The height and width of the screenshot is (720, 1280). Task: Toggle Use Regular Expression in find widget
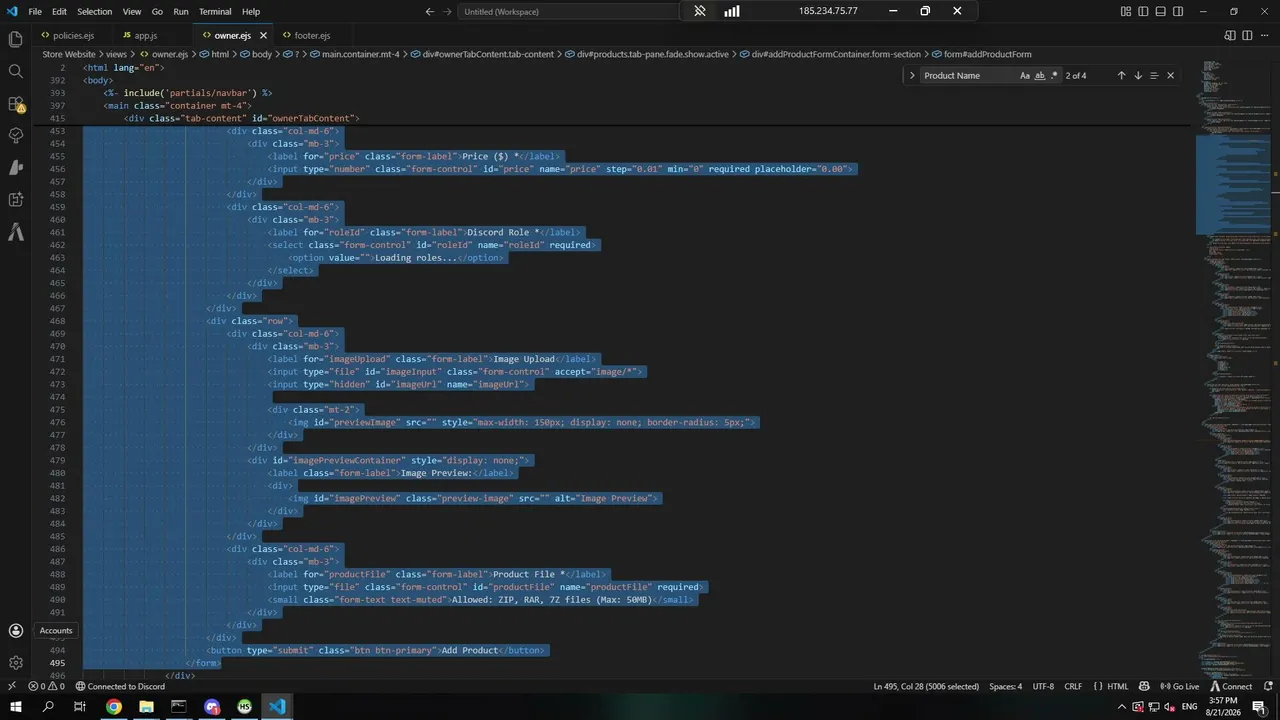pos(1054,76)
